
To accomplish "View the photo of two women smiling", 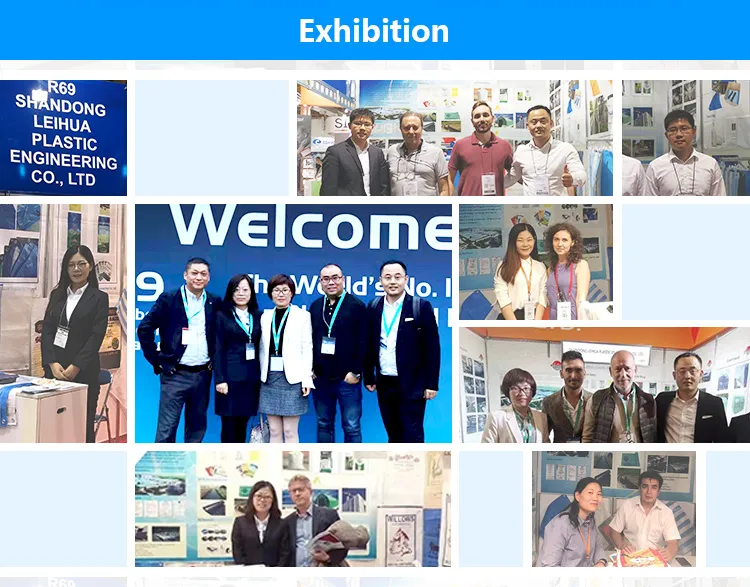I will (x=536, y=263).
